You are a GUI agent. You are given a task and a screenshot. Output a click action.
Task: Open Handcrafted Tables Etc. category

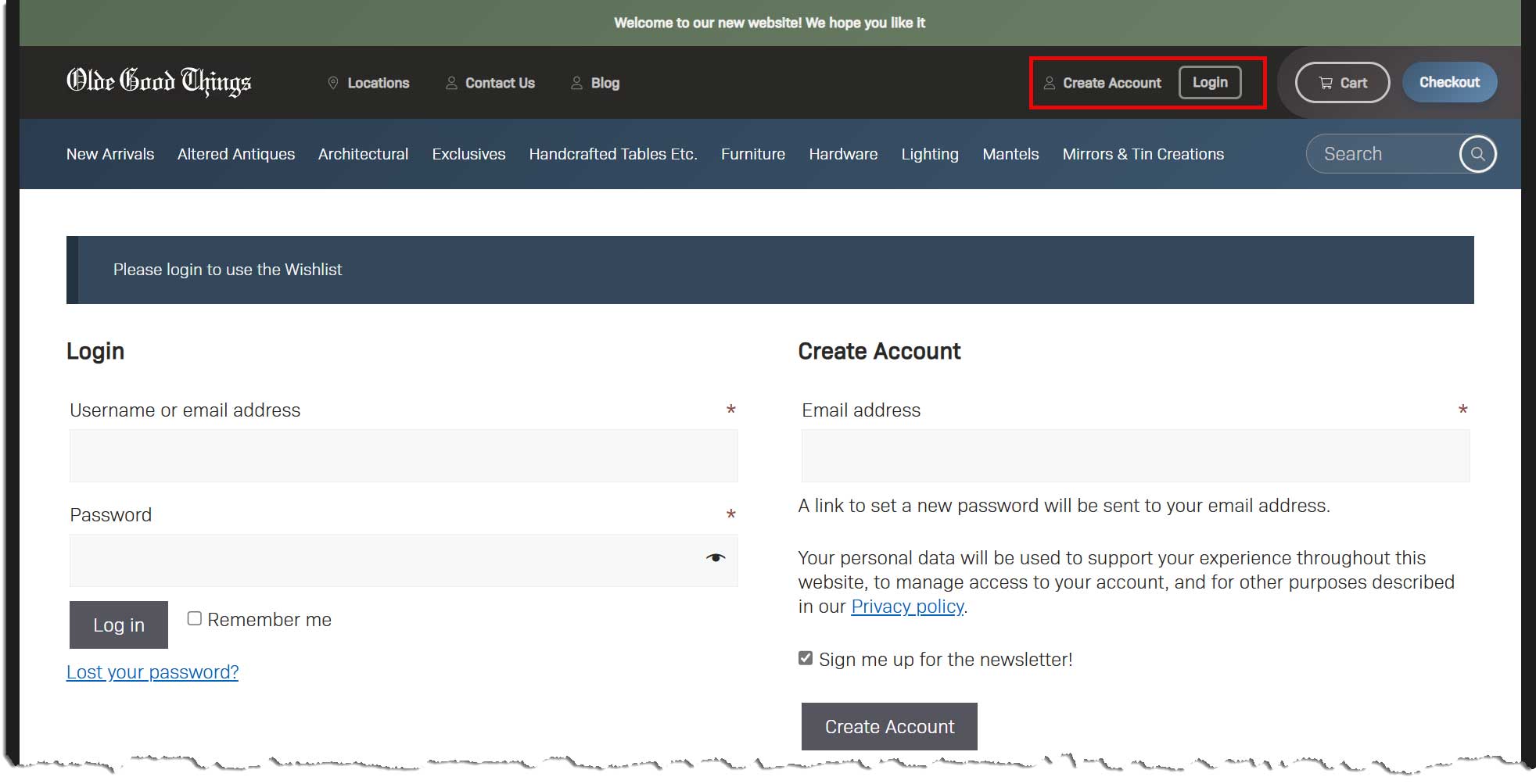tap(613, 154)
